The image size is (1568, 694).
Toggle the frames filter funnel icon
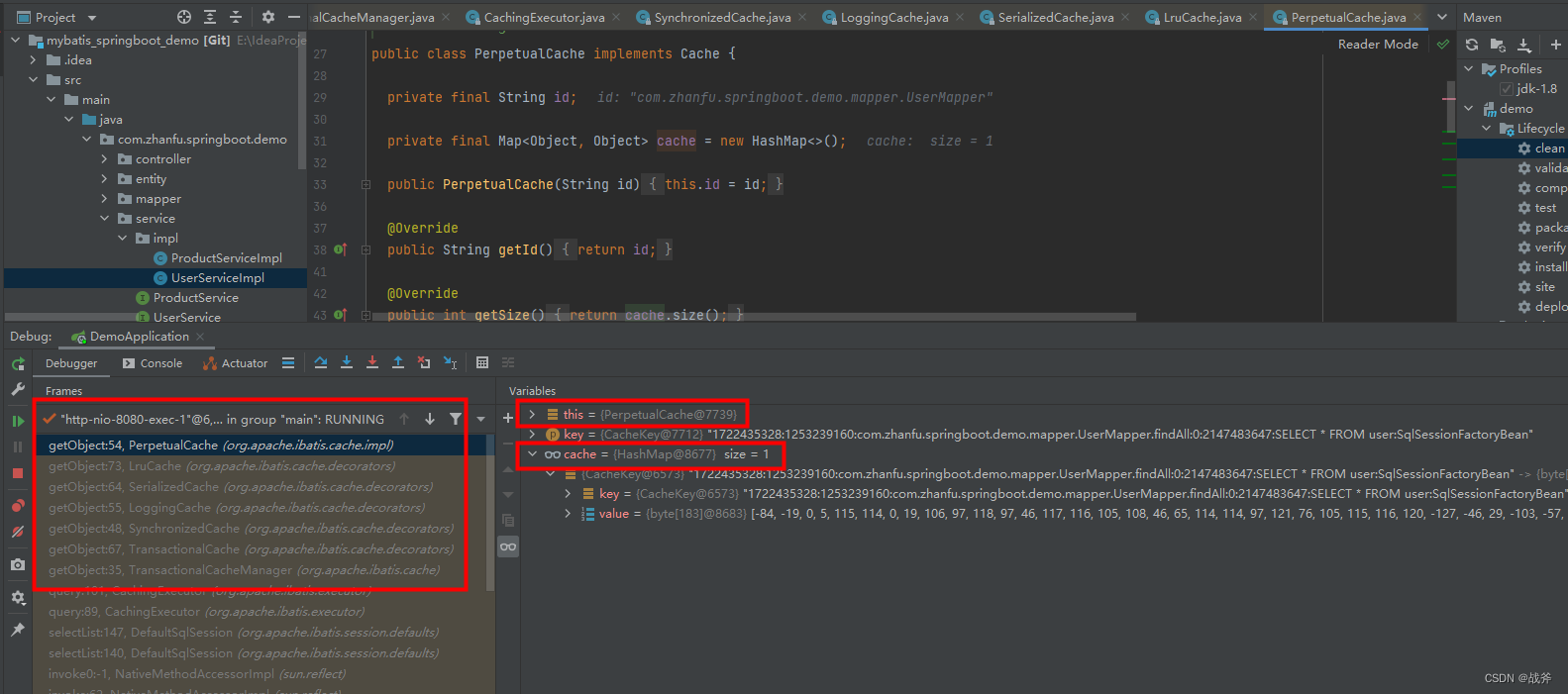(x=456, y=420)
